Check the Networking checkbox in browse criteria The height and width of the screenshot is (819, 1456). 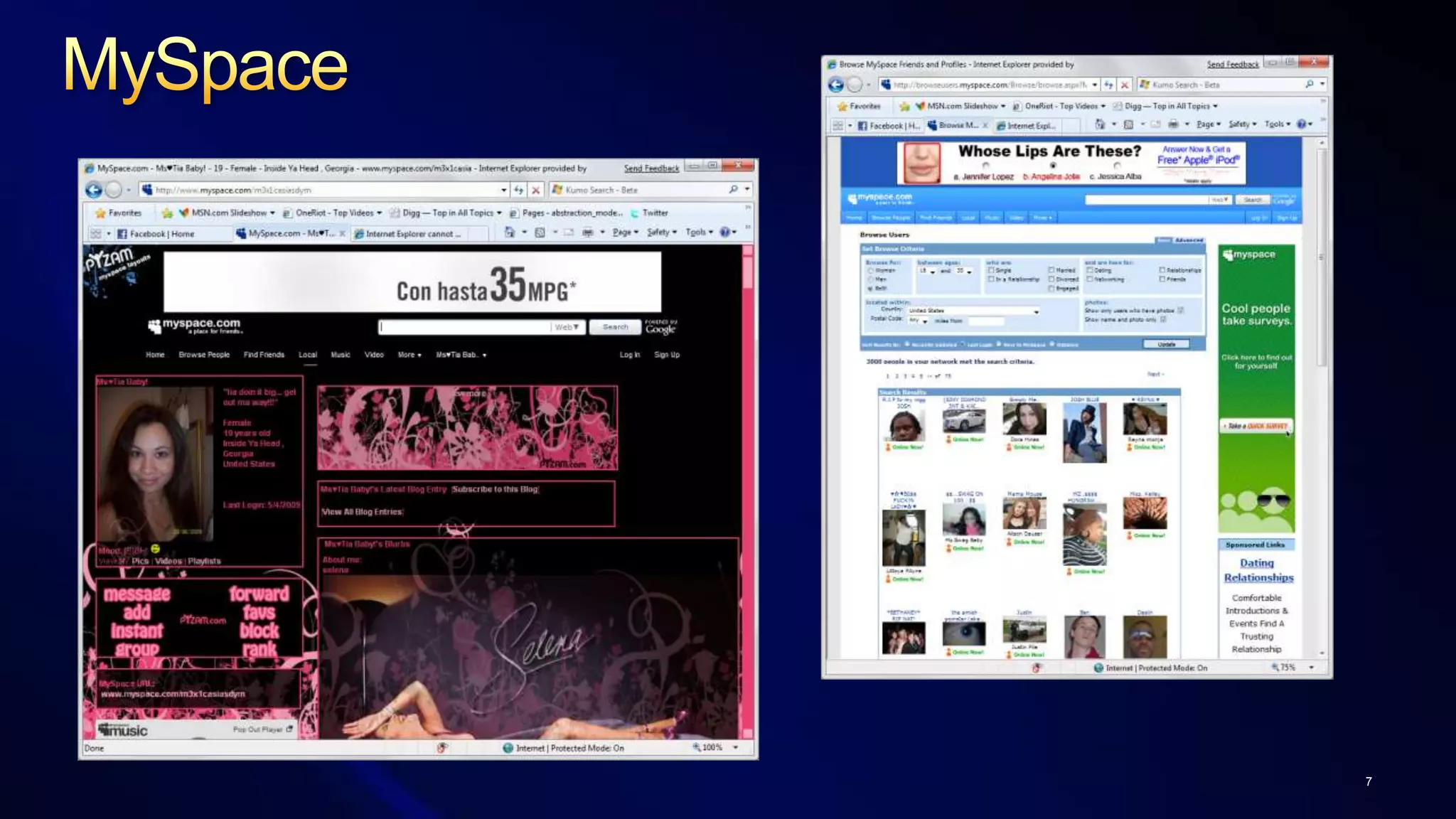pos(1090,279)
